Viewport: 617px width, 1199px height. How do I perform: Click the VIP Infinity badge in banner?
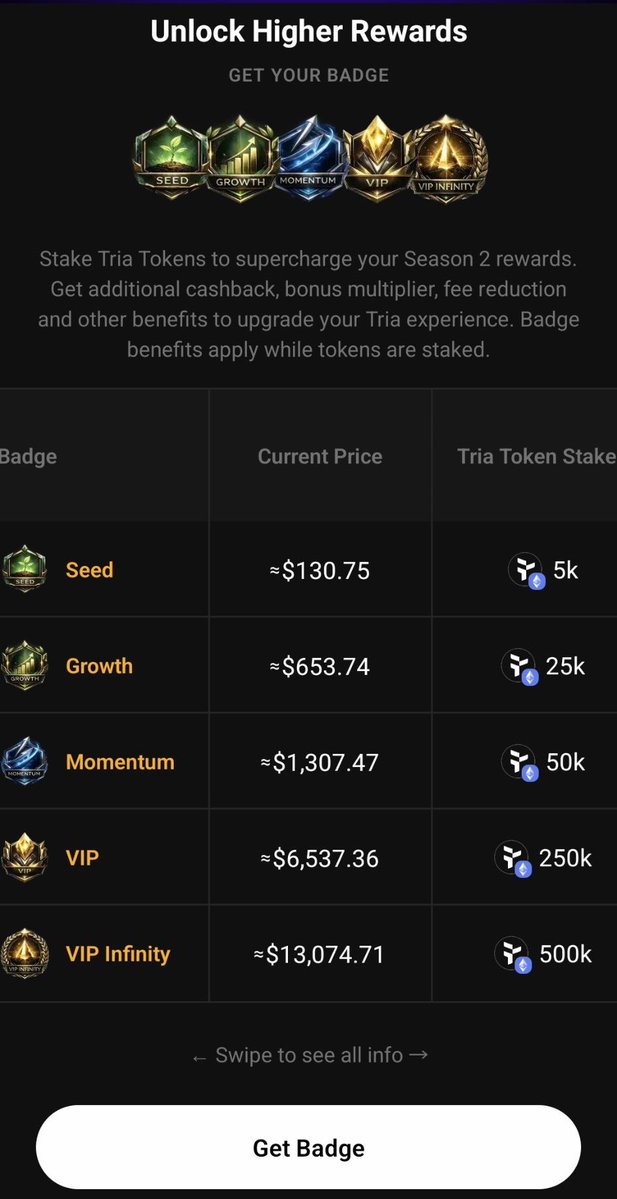pyautogui.click(x=447, y=160)
